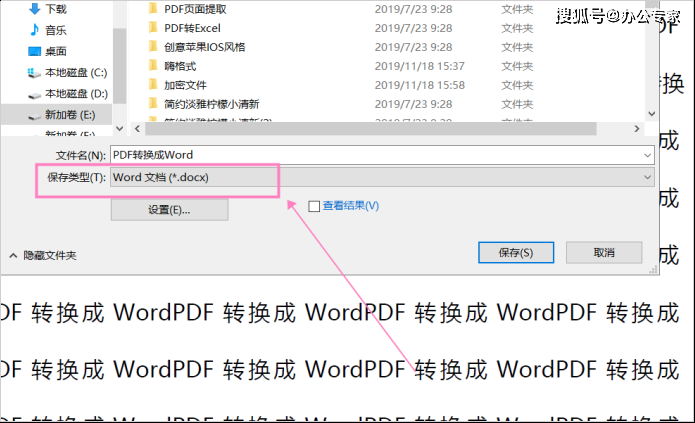Click the 设置(E)... button
The height and width of the screenshot is (423, 695).
pyautogui.click(x=169, y=210)
